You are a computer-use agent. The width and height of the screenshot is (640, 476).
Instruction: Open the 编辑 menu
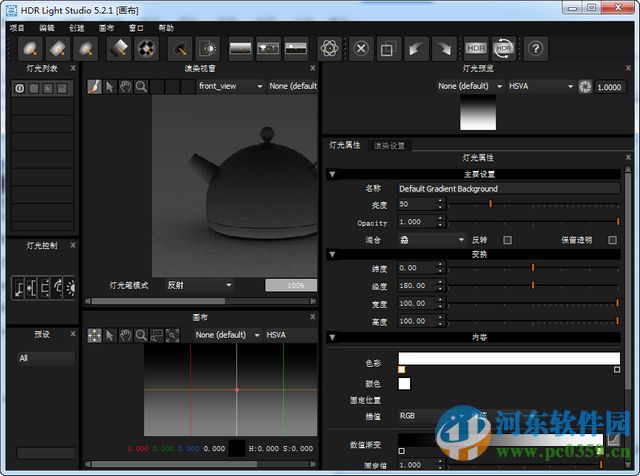tap(47, 28)
